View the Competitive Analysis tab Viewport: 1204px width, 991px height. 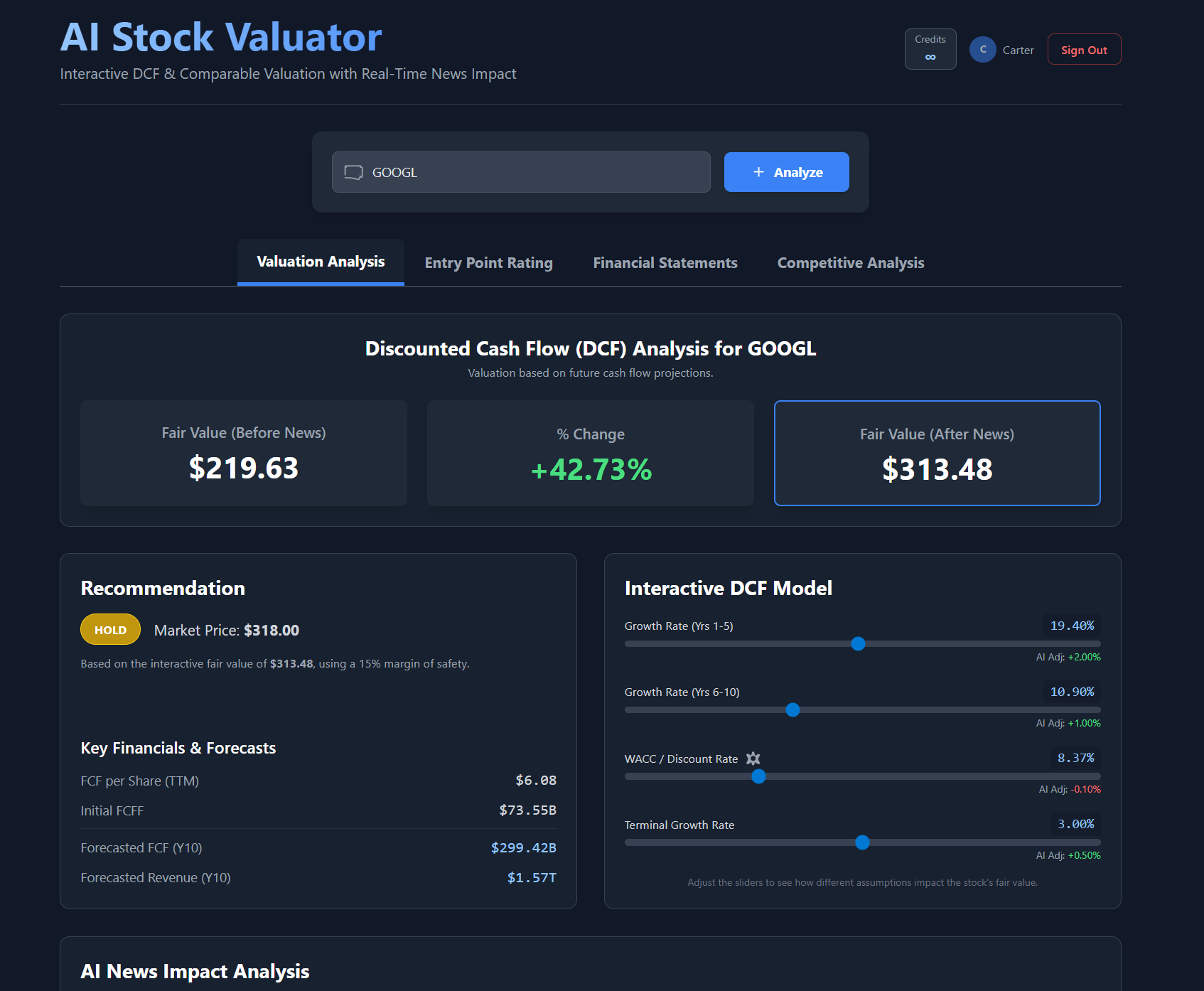[x=850, y=262]
